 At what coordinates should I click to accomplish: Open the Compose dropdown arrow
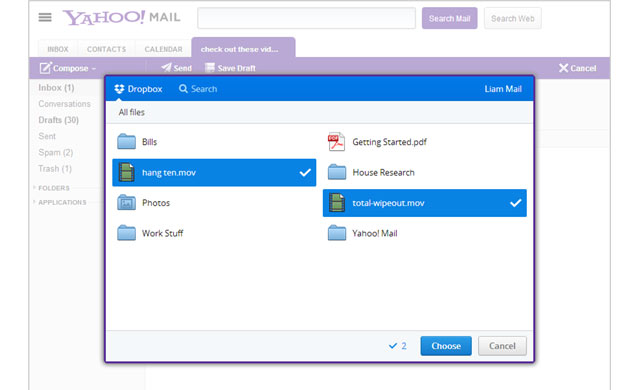coord(94,69)
